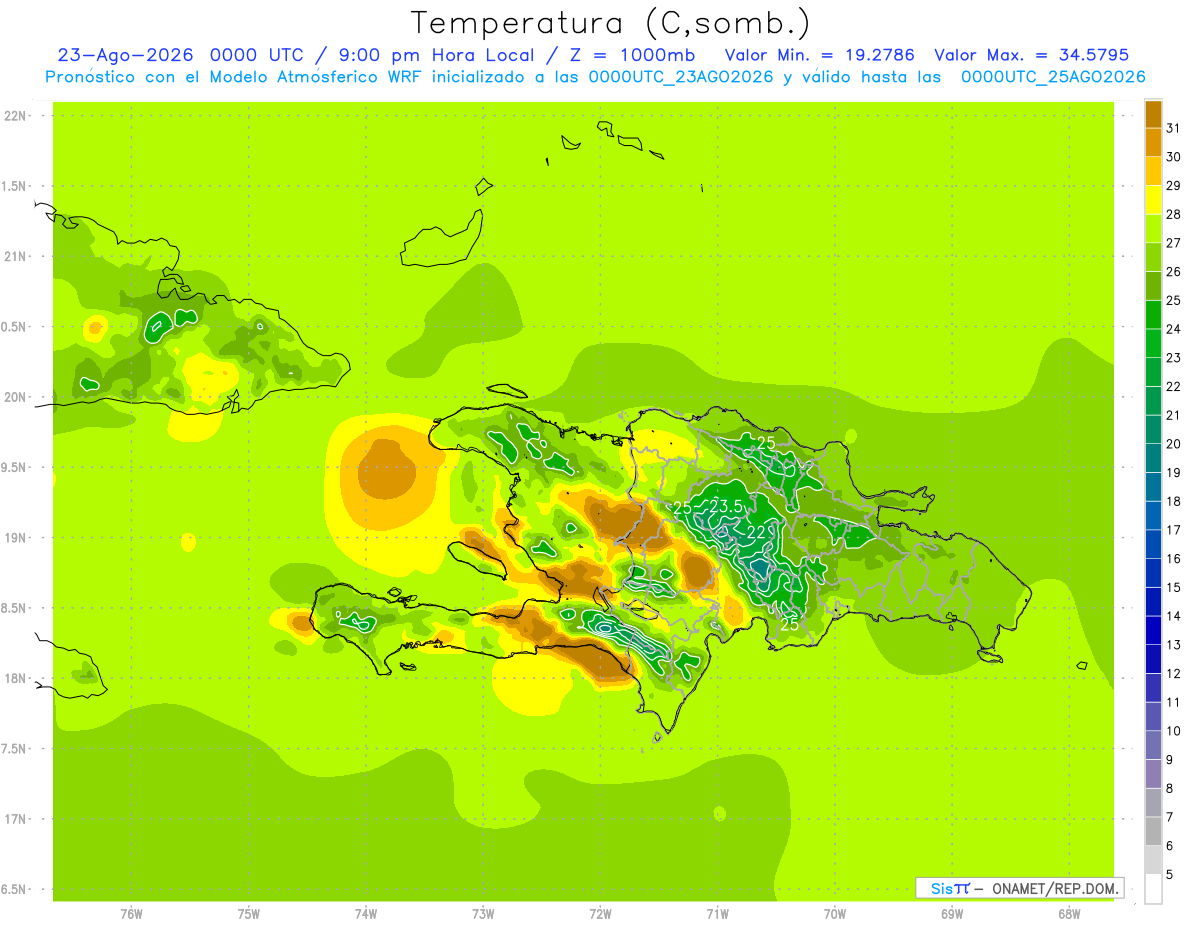This screenshot has width=1200, height=927.
Task: Click the longitude axis label "70W"
Action: point(835,914)
